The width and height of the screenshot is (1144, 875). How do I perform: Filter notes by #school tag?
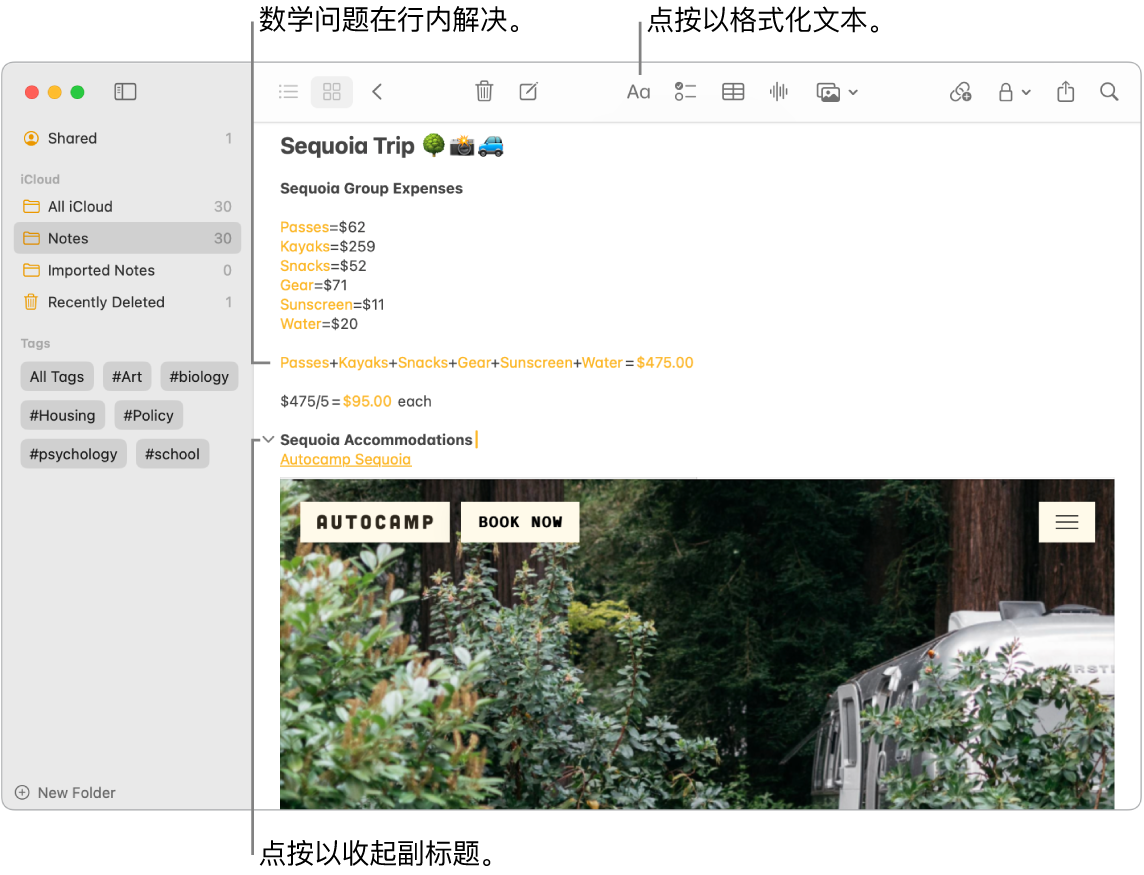172,454
